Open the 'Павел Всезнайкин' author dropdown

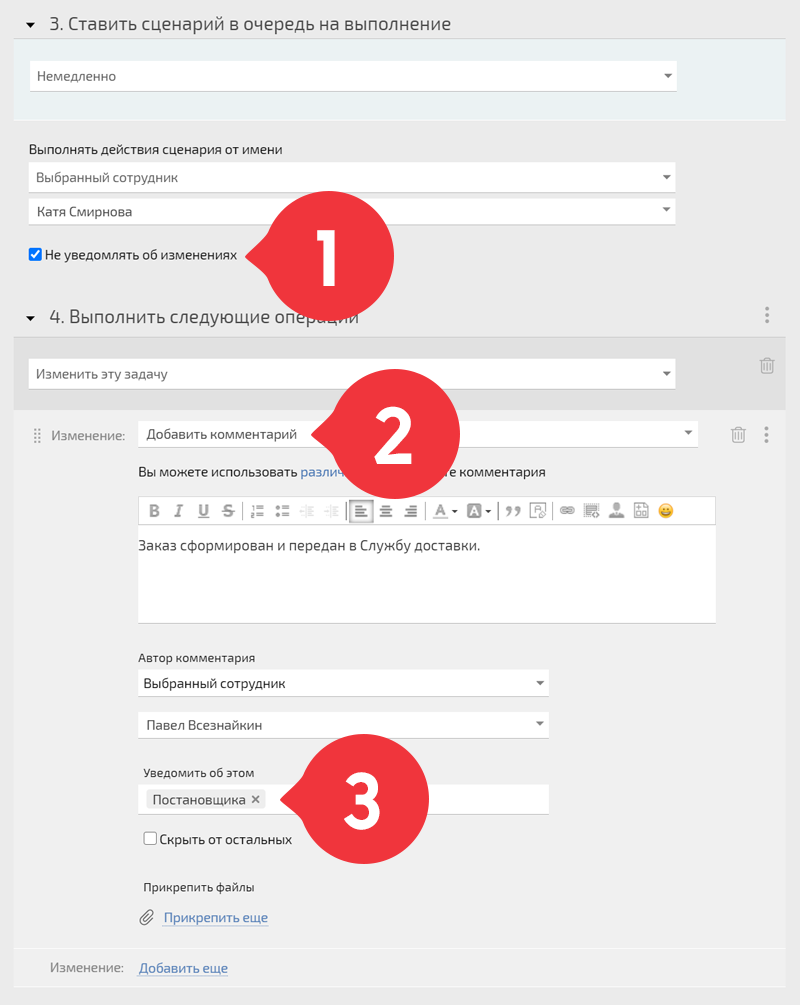click(344, 725)
